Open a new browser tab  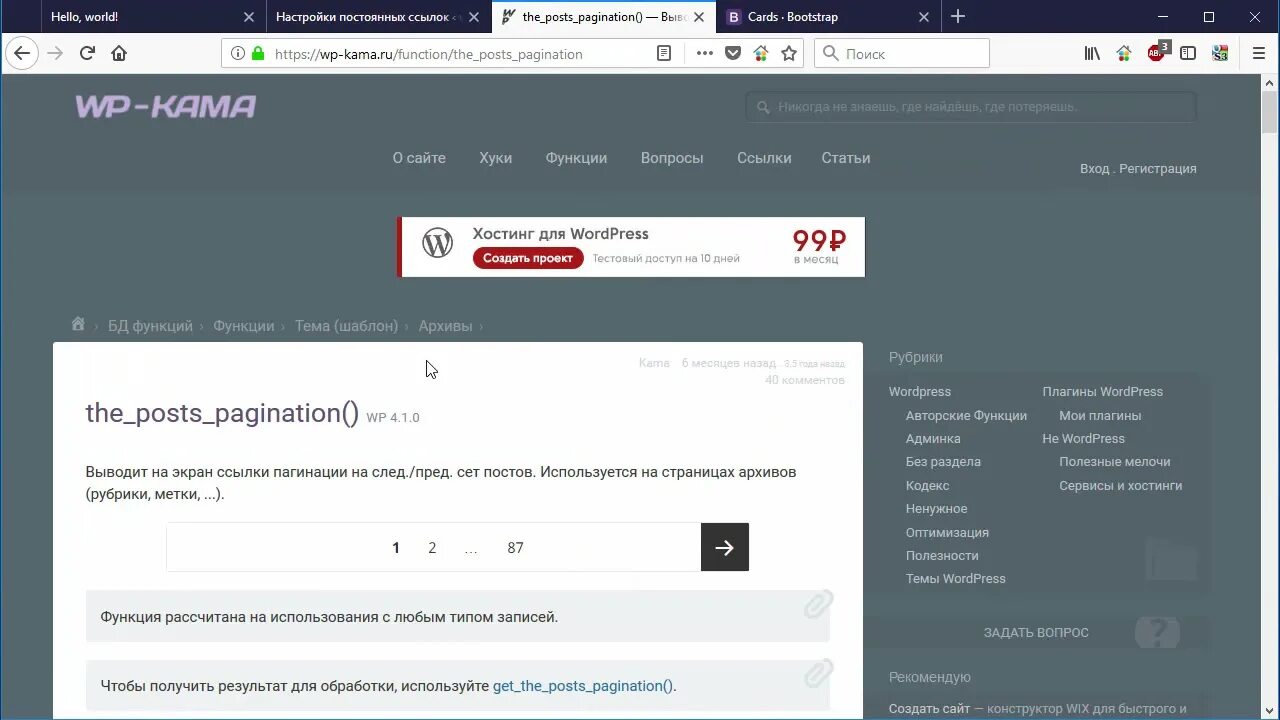(958, 16)
